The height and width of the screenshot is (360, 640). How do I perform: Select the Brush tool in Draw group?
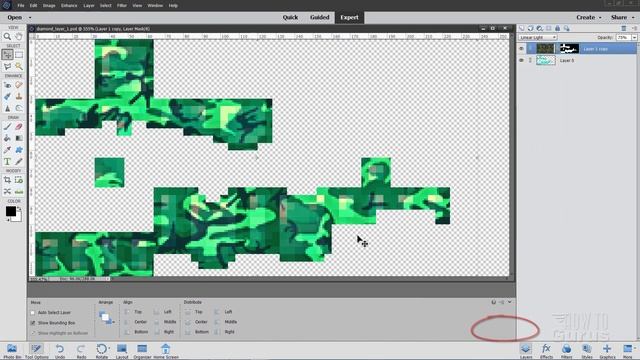pos(7,127)
